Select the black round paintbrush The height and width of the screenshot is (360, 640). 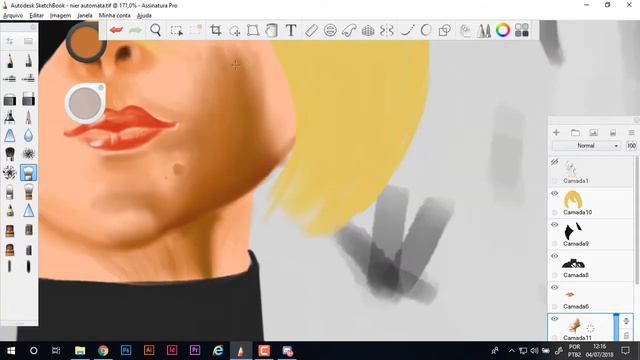point(10,154)
